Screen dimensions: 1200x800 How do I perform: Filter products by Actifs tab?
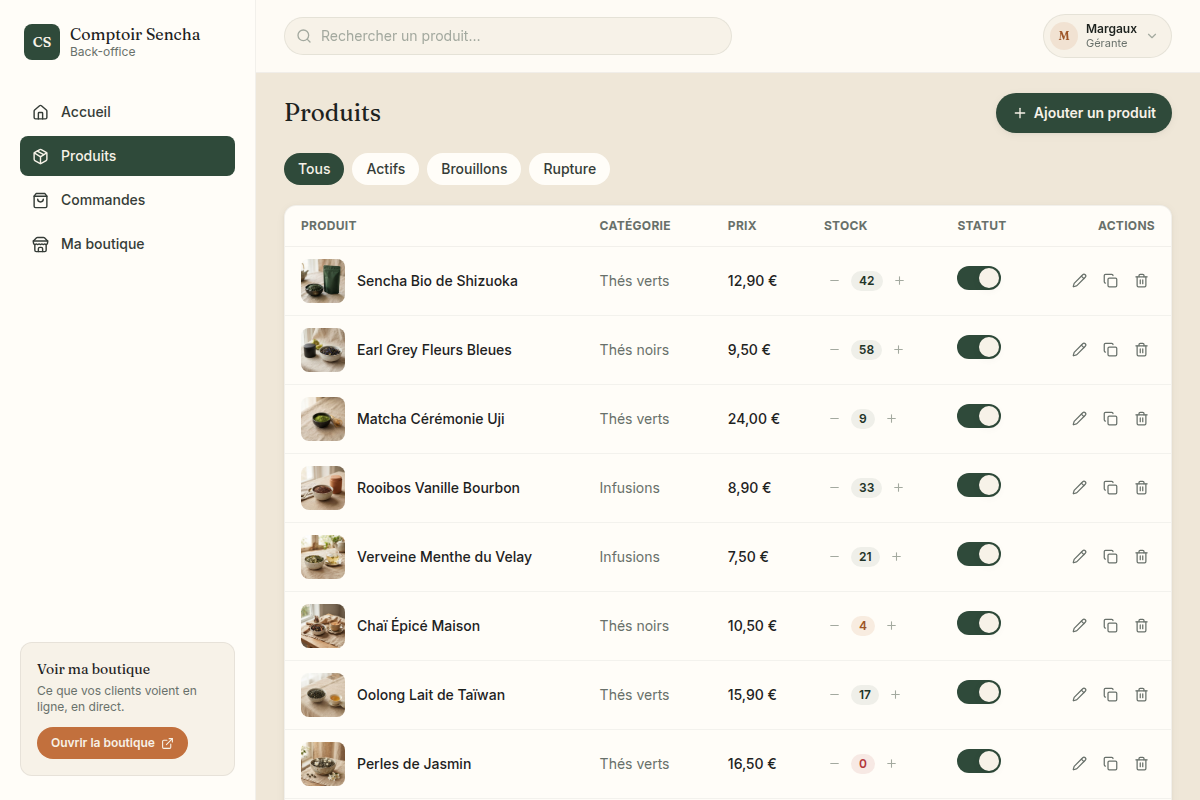386,169
